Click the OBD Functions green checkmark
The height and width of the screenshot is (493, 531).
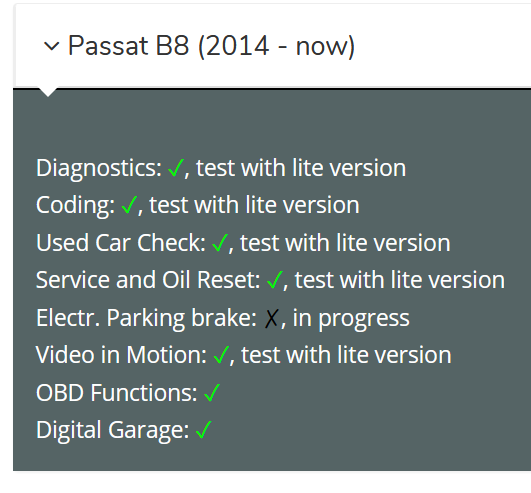pyautogui.click(x=212, y=393)
